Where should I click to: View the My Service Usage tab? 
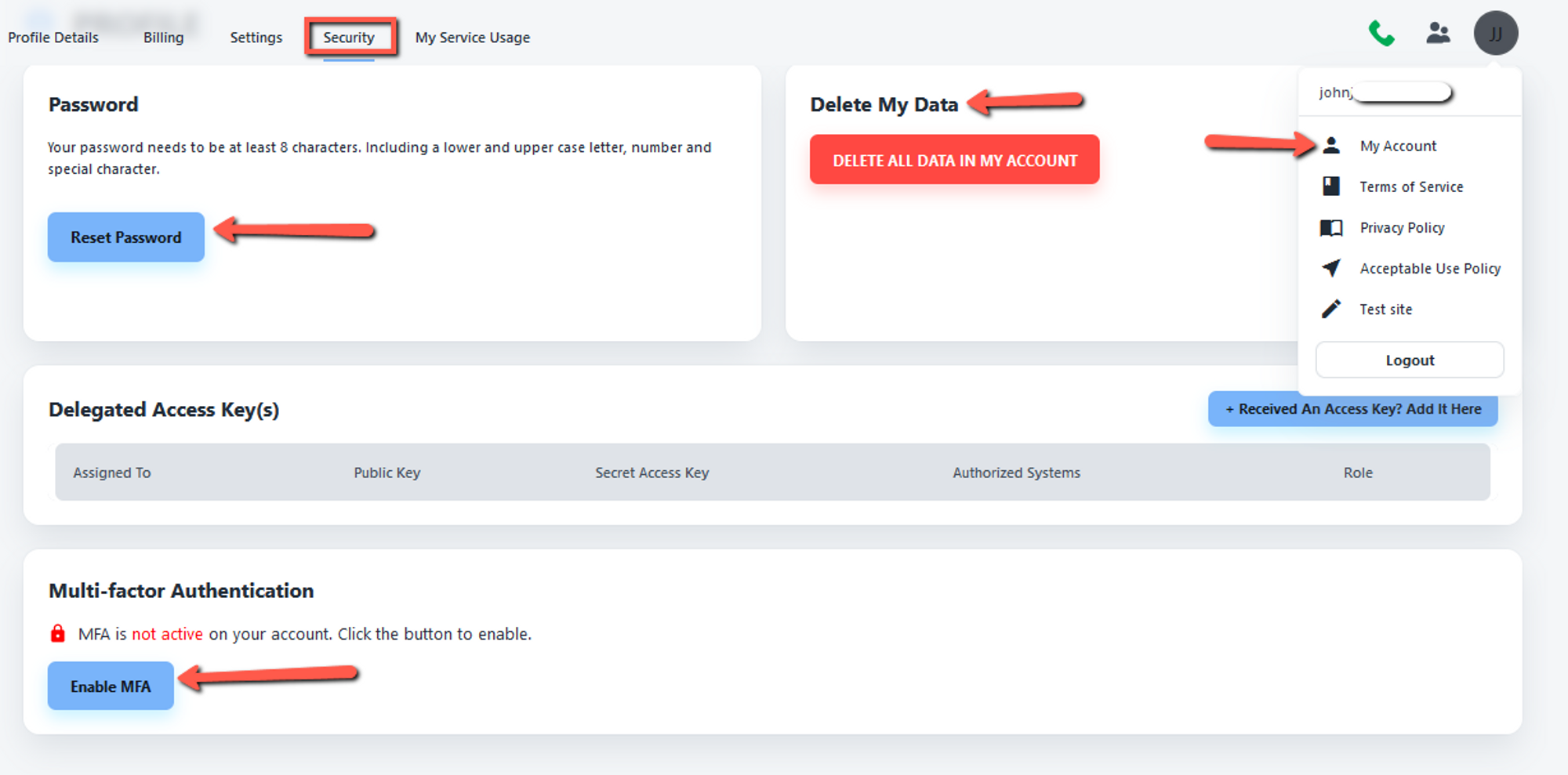click(473, 38)
